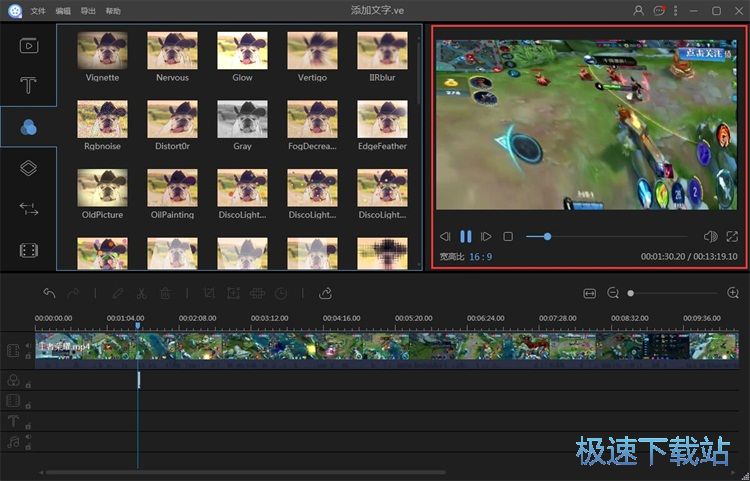Screen dimensions: 750x481
Task: Click the Edit pencil icon
Action: [118, 293]
